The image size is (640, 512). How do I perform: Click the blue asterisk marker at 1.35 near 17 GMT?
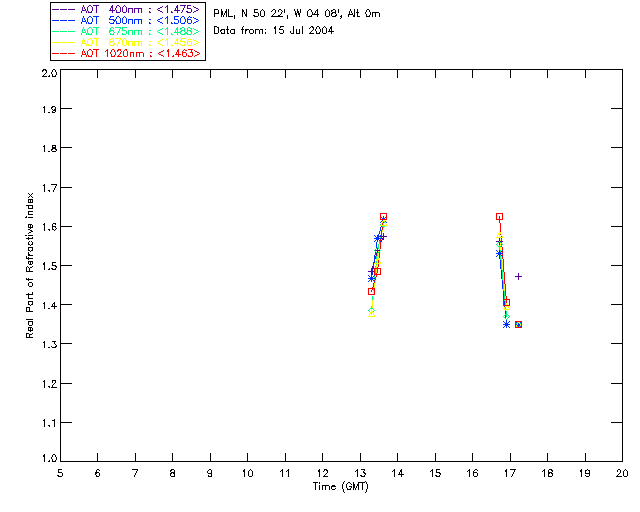(x=507, y=325)
